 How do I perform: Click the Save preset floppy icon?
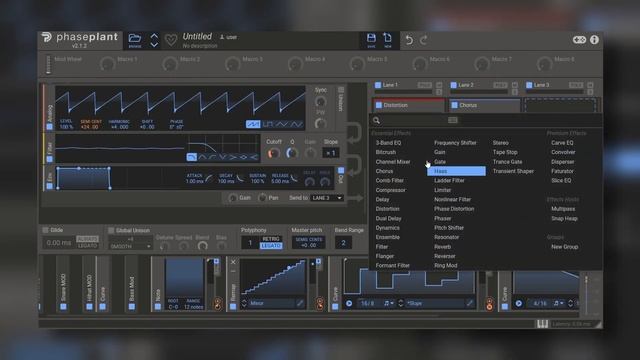(371, 38)
